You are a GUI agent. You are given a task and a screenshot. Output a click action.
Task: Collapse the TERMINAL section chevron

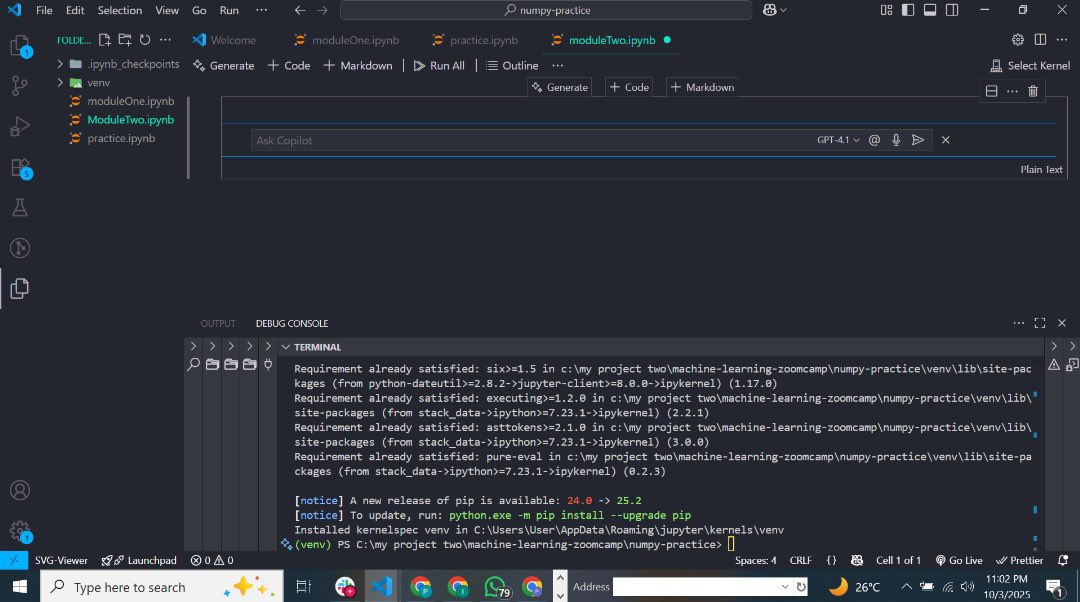[286, 347]
